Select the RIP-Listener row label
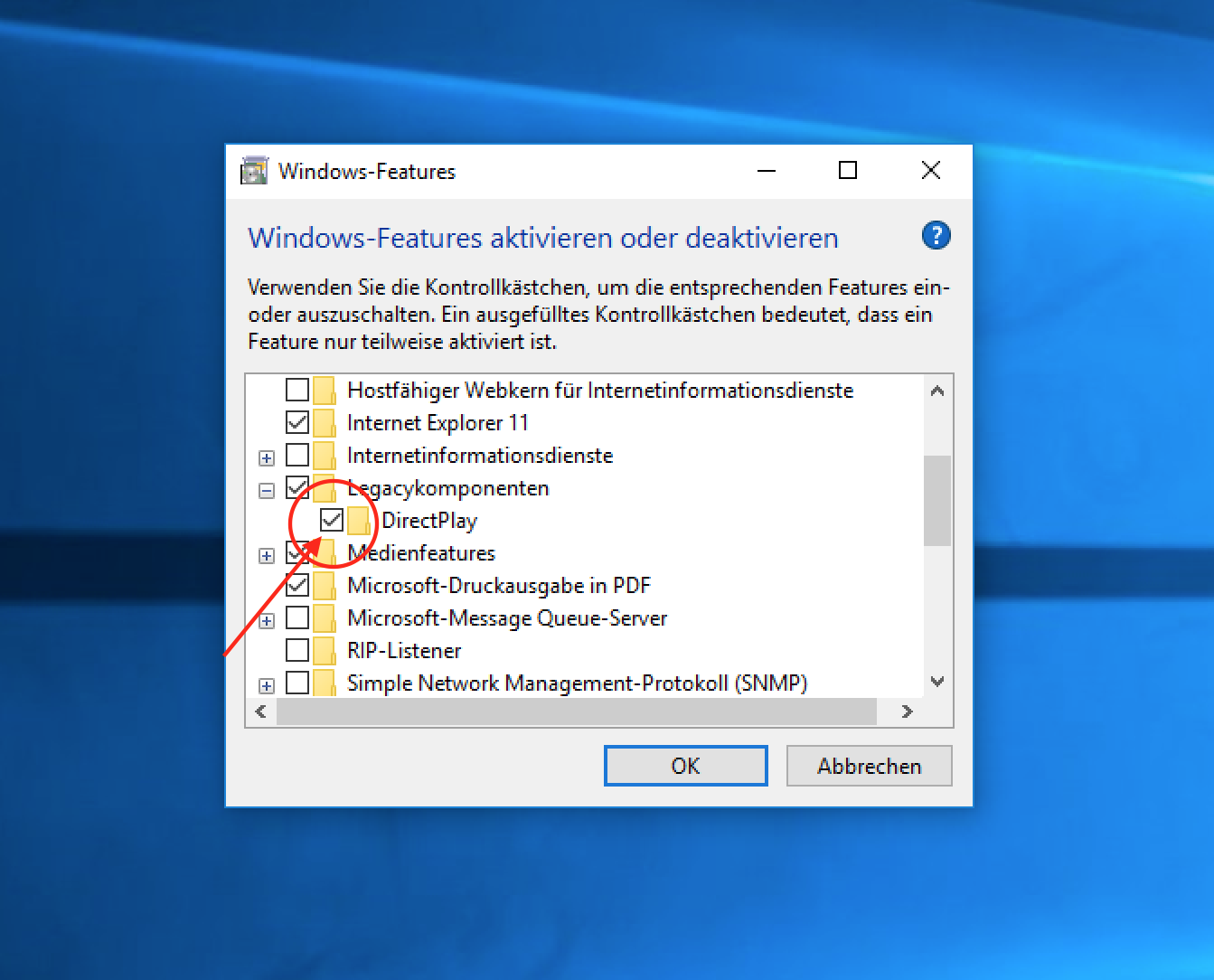 [x=404, y=651]
